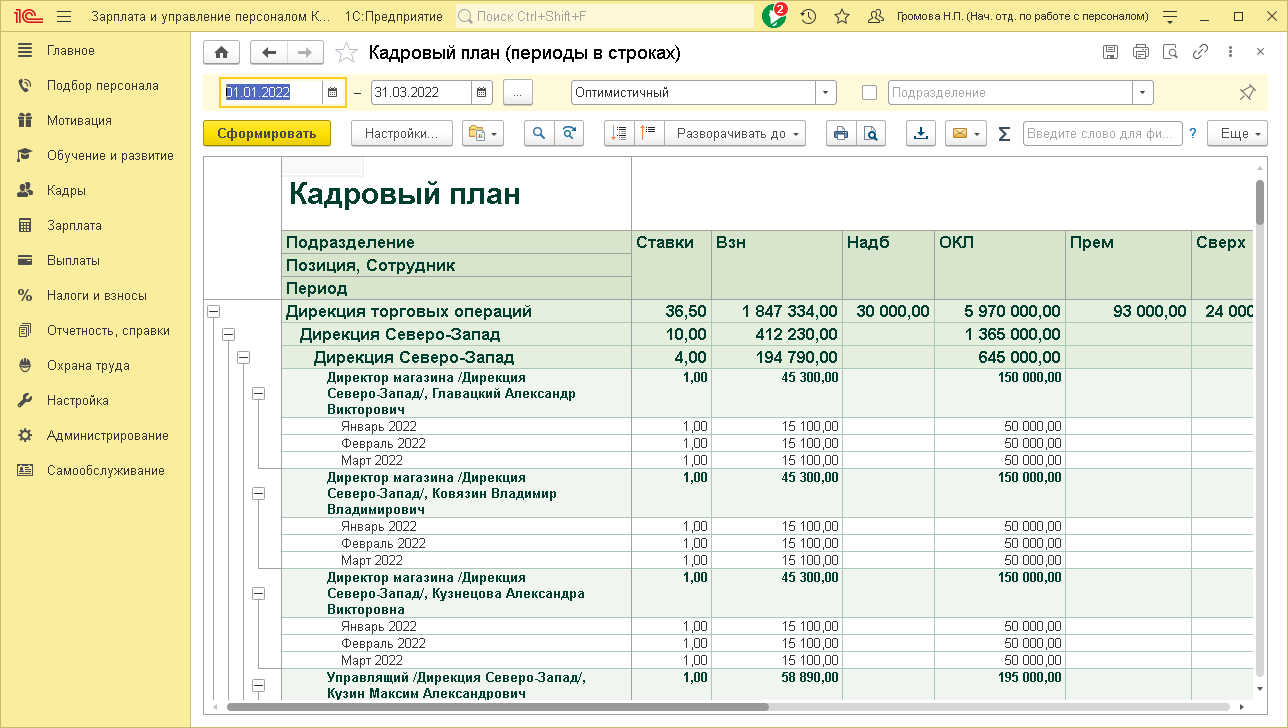1288x728 pixels.
Task: Collapse the Главацкий Александр Викторович row group
Action: point(258,394)
